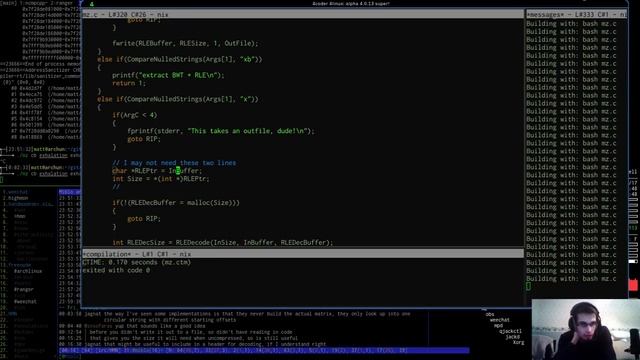This screenshot has height=360, width=640.
Task: Click "mpd" in the process list
Action: click(x=498, y=326)
